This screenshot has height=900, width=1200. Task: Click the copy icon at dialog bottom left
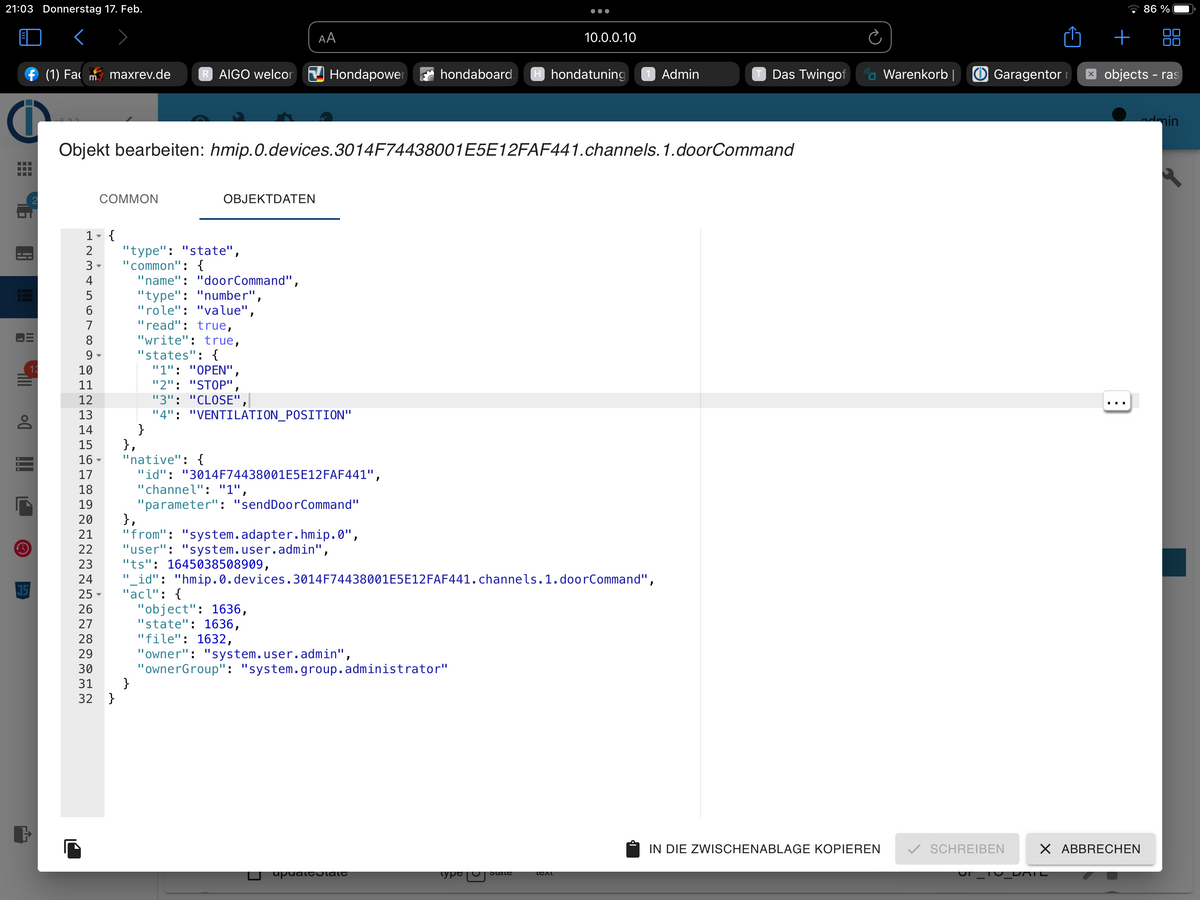[72, 849]
